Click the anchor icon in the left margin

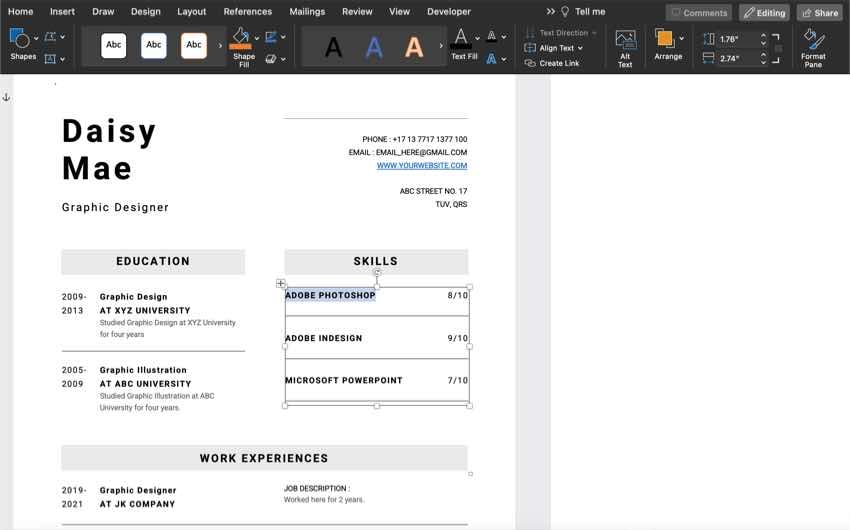click(x=6, y=98)
